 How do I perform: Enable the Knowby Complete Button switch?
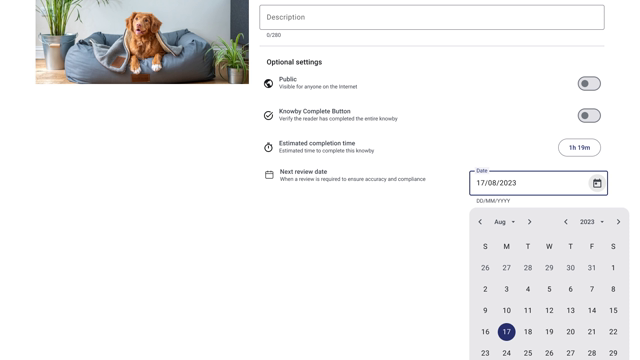pyautogui.click(x=589, y=116)
